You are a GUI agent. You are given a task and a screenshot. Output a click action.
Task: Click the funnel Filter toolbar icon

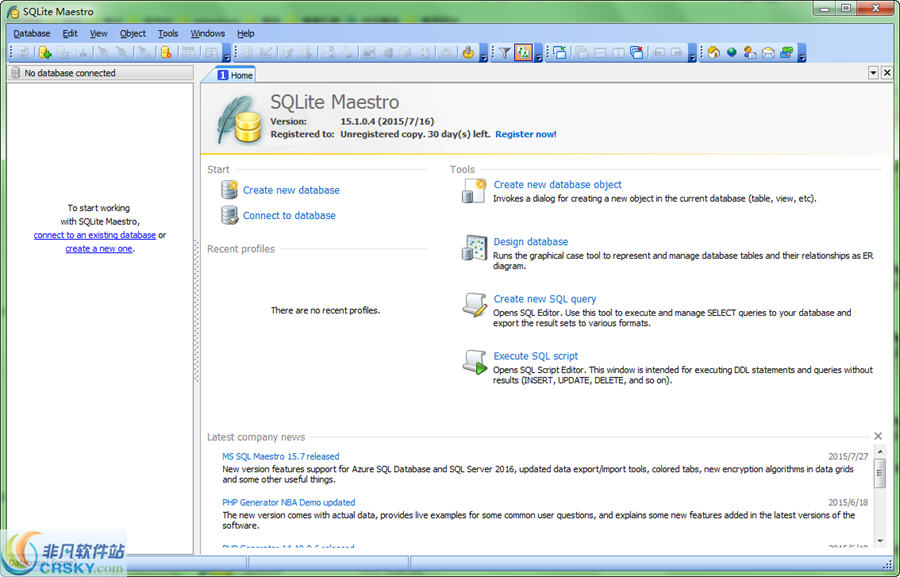[x=505, y=53]
